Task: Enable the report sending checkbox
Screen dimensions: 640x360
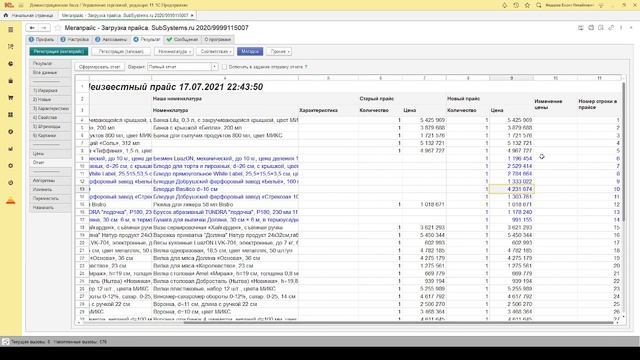Action: point(224,67)
